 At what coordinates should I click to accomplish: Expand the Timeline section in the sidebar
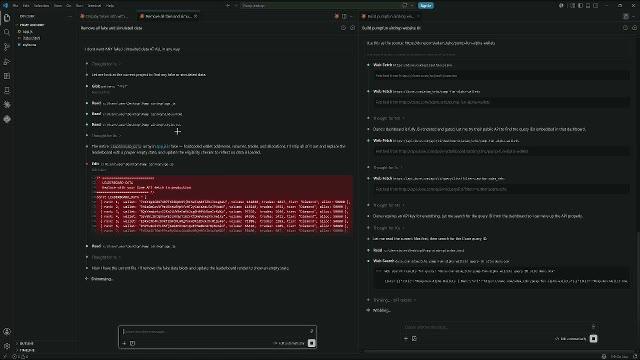click(27, 350)
